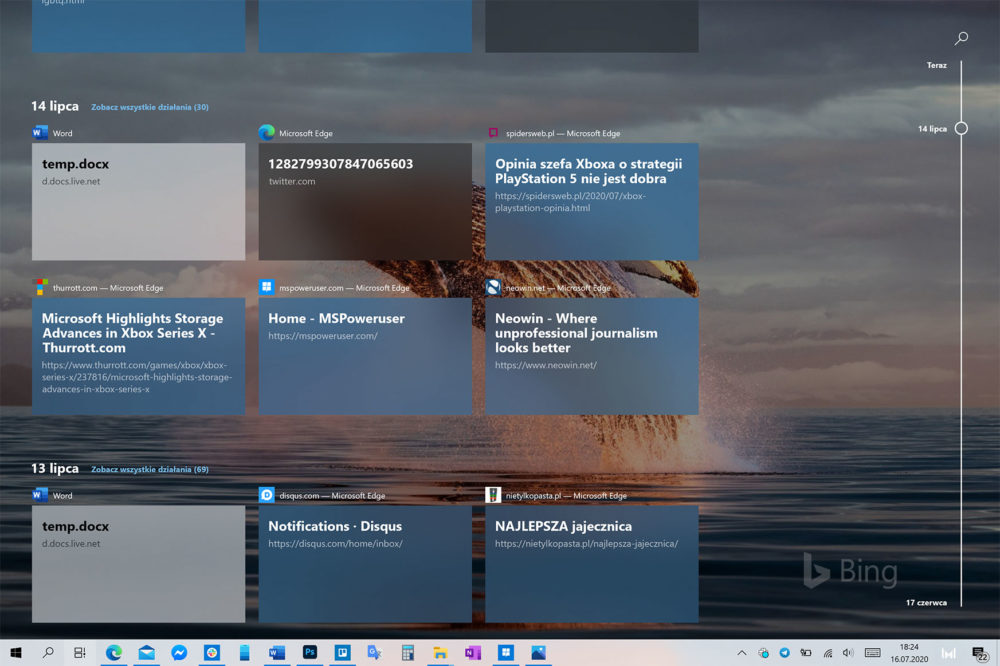Open temp.docx card under 13 lipca

[138, 564]
